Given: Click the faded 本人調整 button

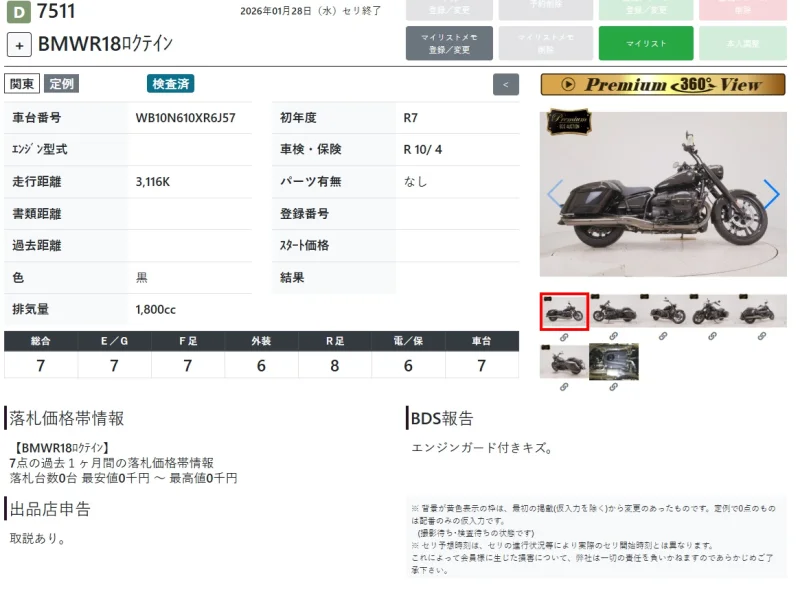Looking at the screenshot, I should coord(743,43).
